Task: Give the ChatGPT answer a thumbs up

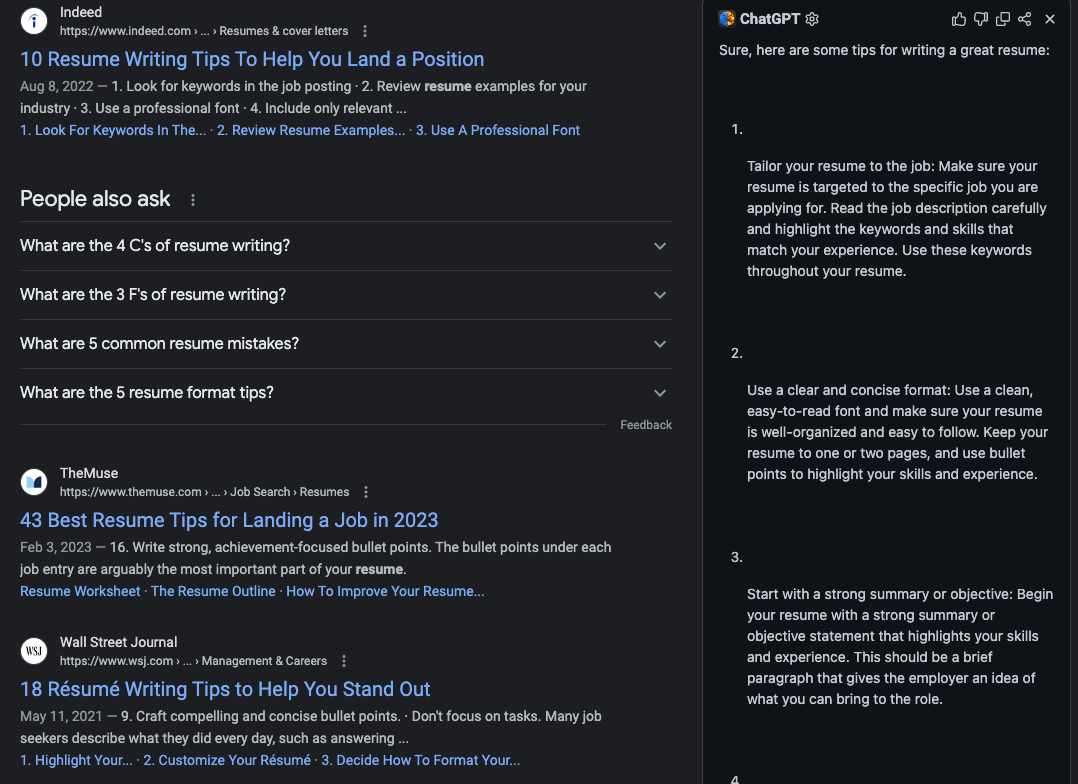Action: 958,19
